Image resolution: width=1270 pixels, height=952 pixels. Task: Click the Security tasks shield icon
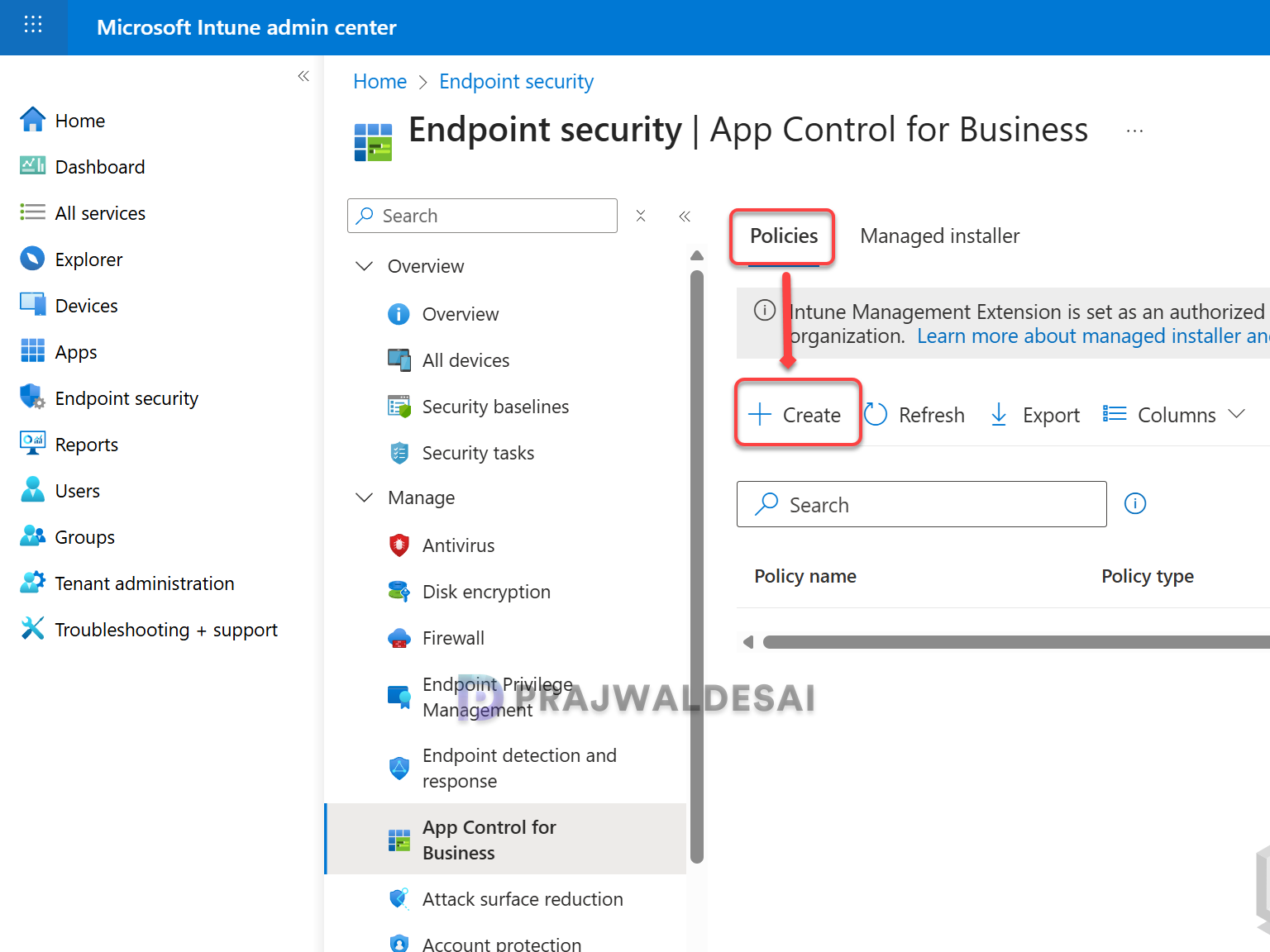click(399, 453)
